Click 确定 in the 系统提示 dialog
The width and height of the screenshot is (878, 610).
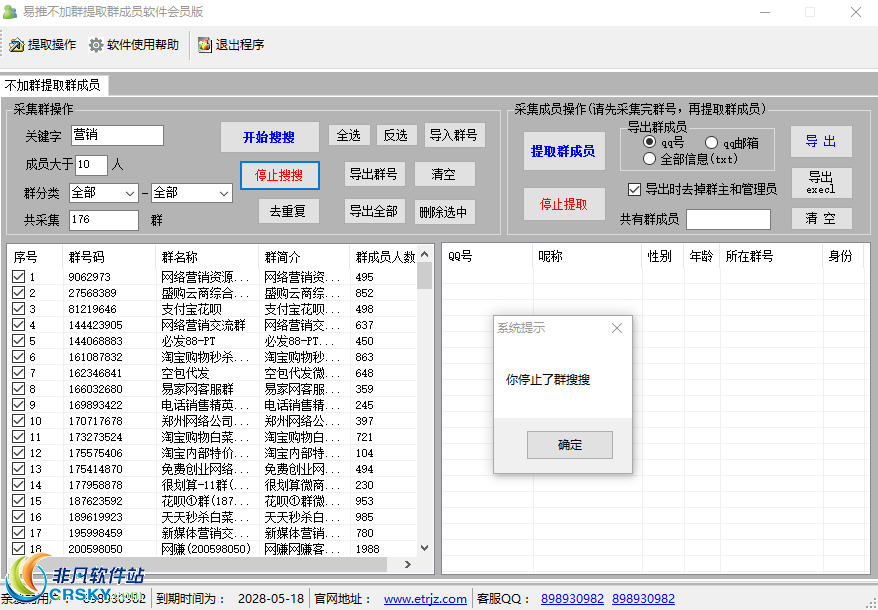569,445
